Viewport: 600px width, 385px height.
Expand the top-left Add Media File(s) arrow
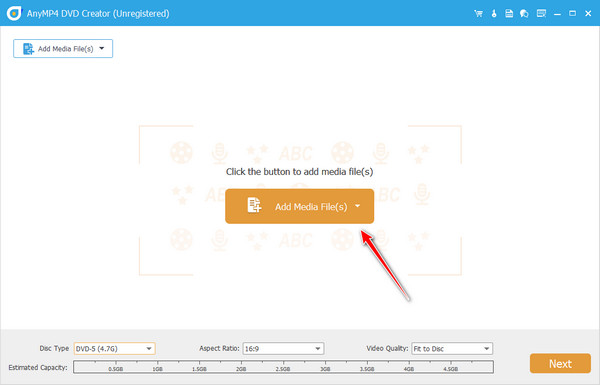pos(102,48)
